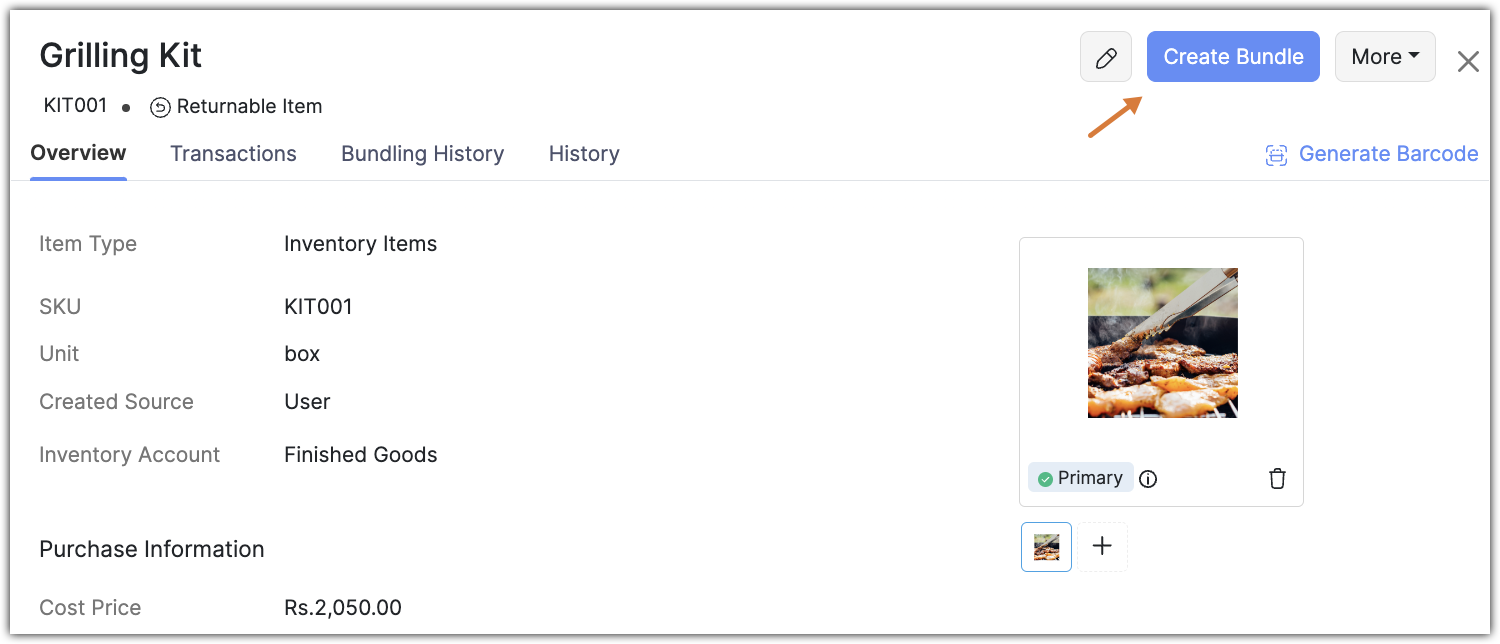Go to the Overview tab
Screen dimensions: 1500x644
[x=78, y=153]
